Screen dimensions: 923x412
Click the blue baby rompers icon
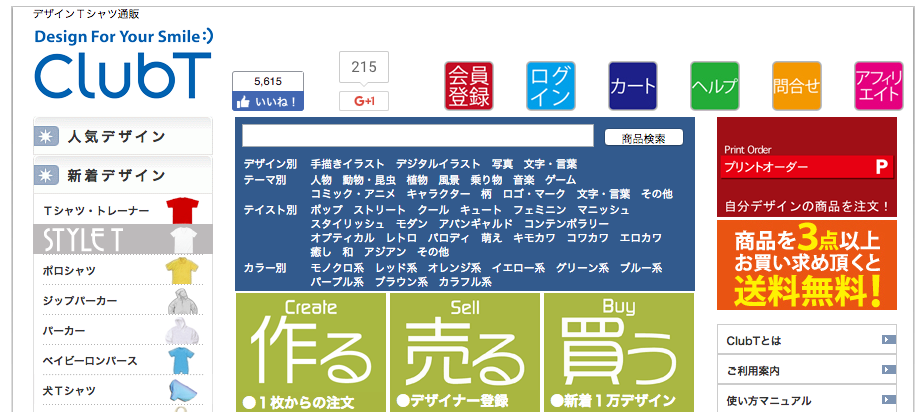click(181, 361)
